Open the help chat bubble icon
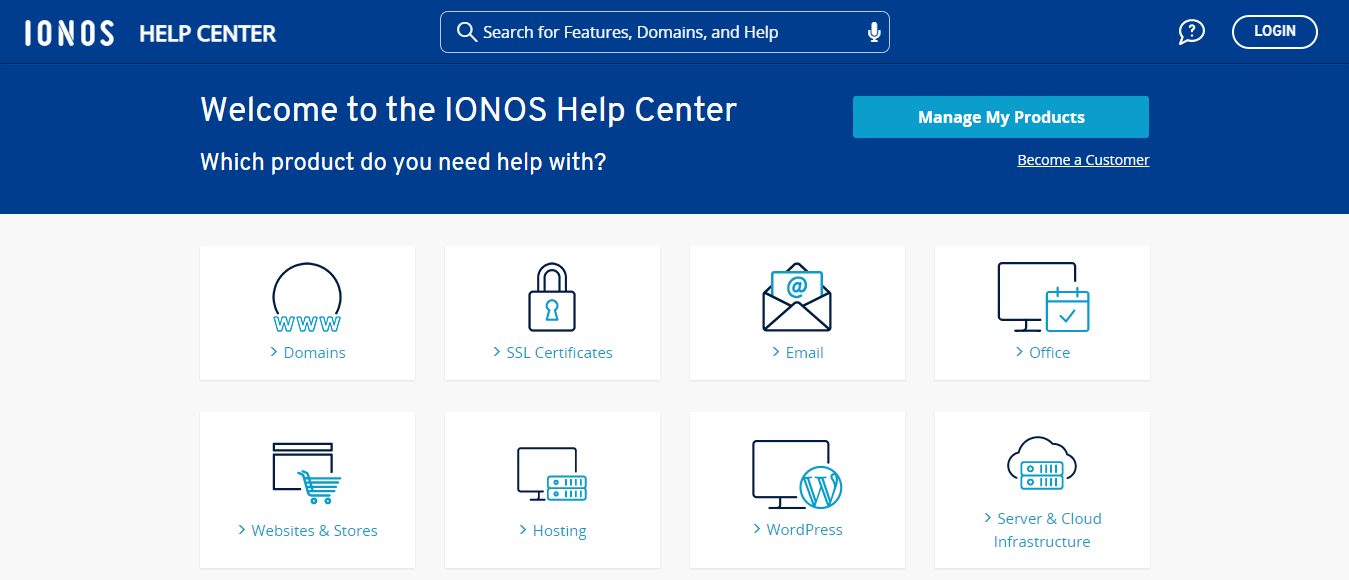Viewport: 1349px width, 580px height. [1191, 32]
